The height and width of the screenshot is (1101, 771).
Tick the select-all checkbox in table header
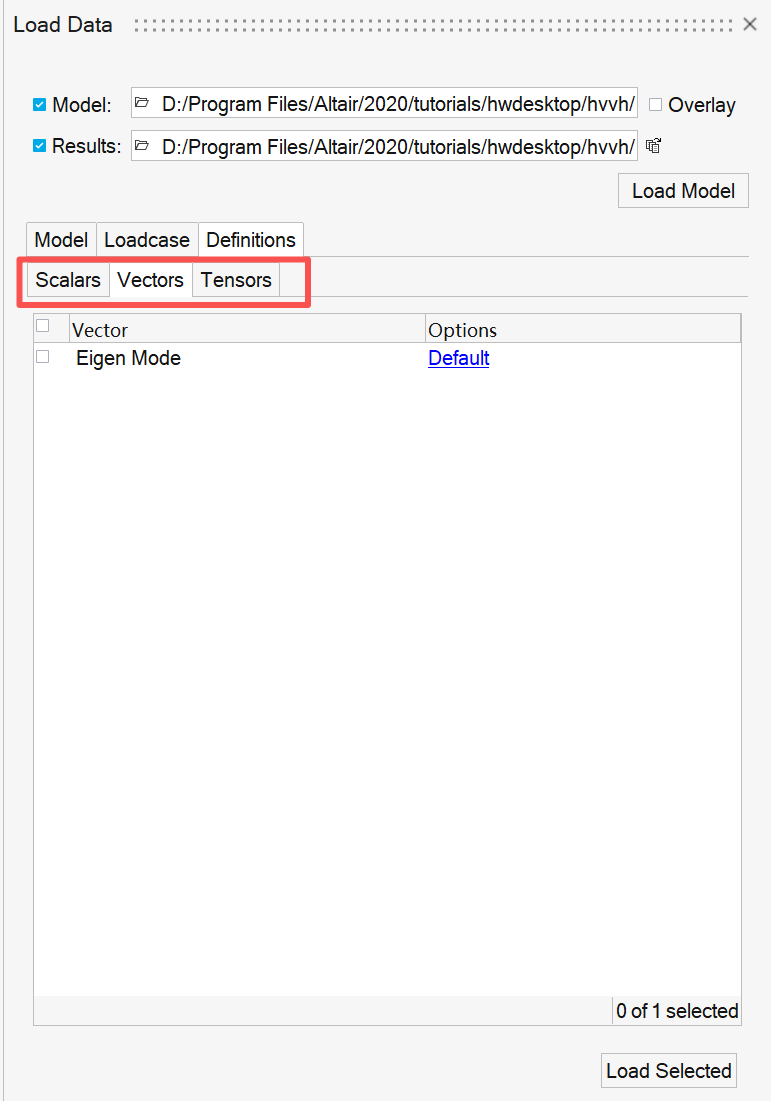point(43,326)
